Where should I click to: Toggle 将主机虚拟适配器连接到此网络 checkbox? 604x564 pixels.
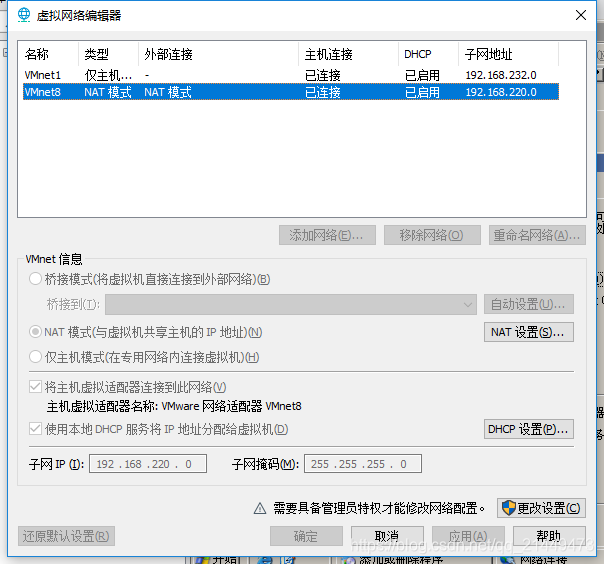(x=35, y=387)
